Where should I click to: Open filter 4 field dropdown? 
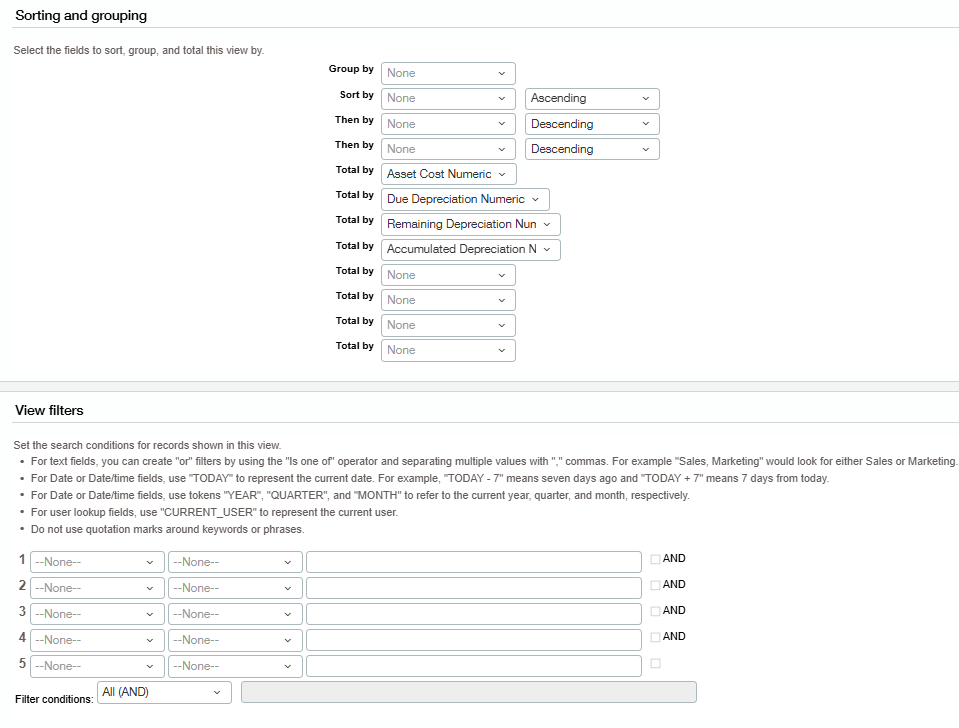coord(97,641)
